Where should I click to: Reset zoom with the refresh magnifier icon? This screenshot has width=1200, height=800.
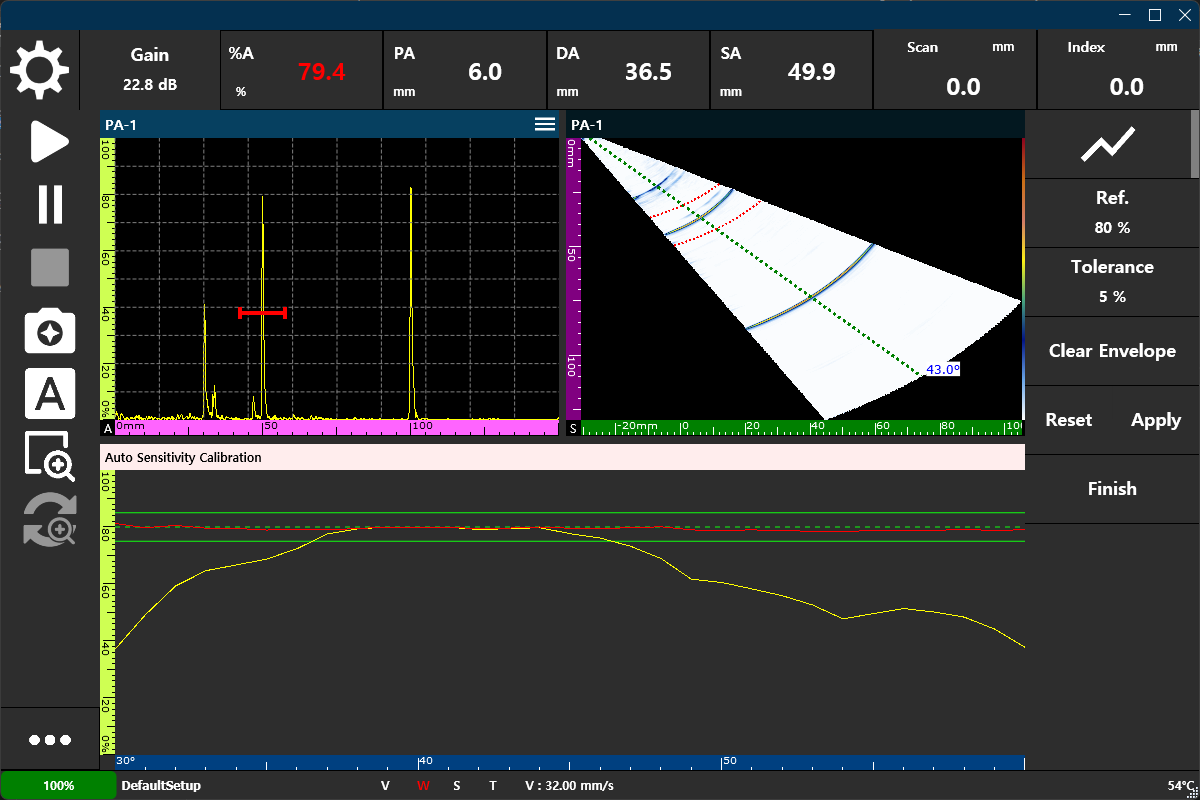point(50,518)
